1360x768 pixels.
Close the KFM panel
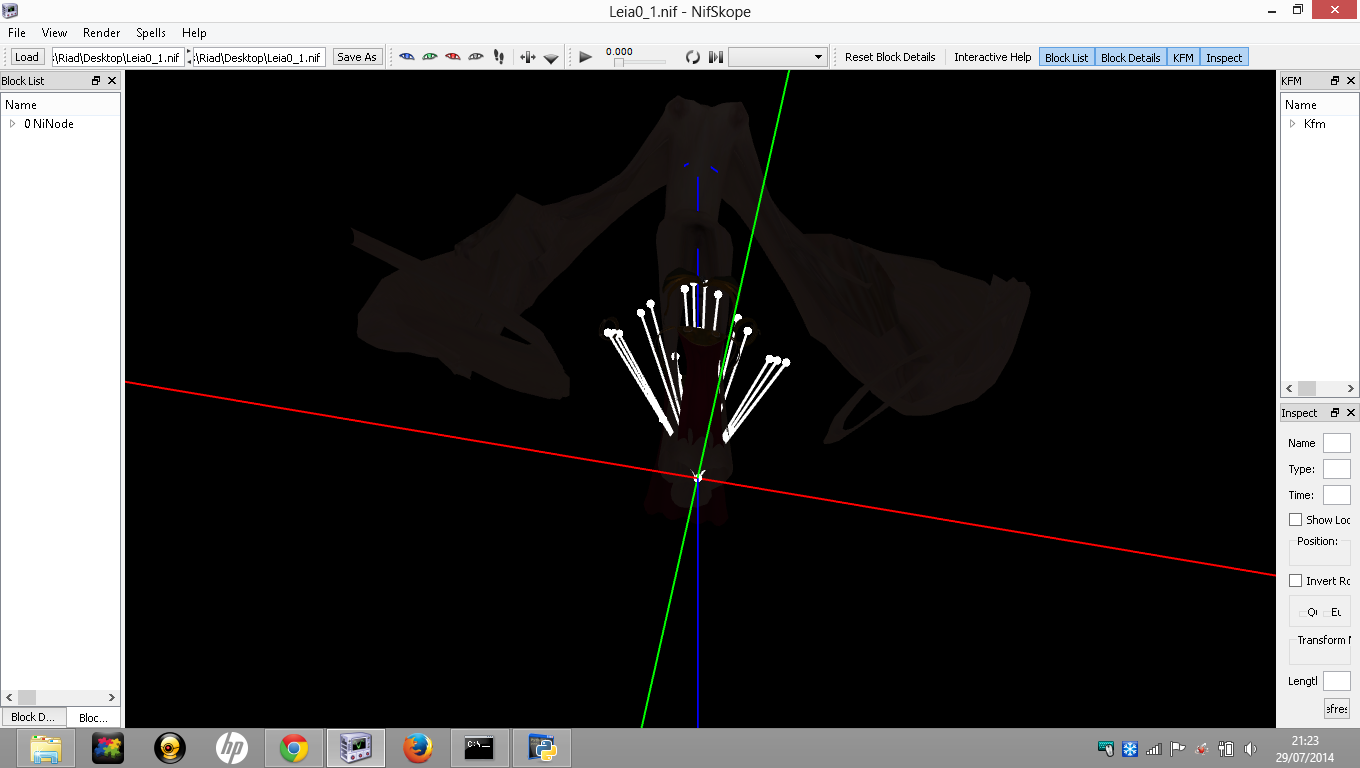(x=1350, y=81)
